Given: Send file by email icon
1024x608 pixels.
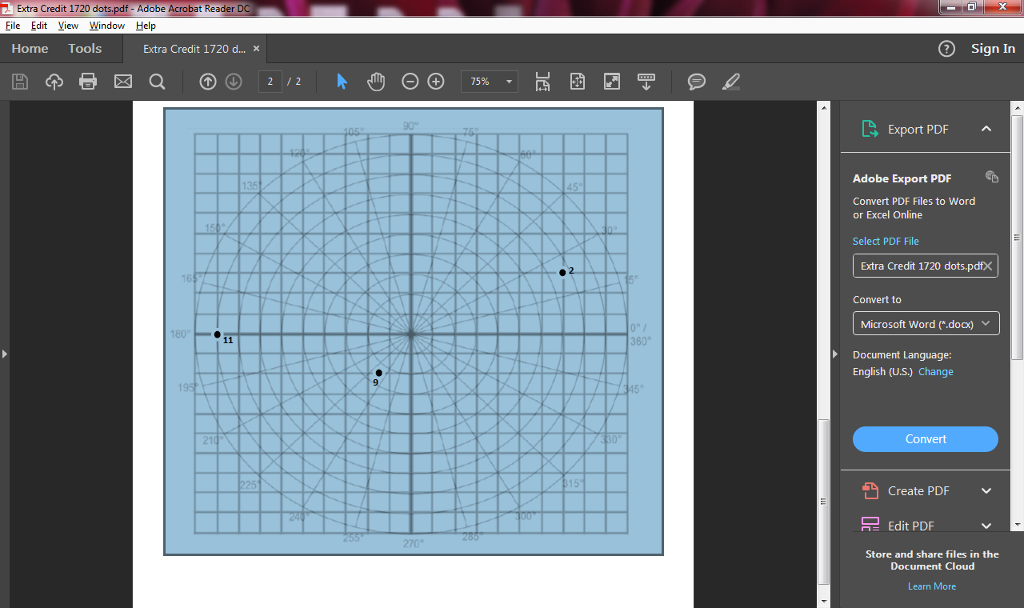Looking at the screenshot, I should [123, 82].
